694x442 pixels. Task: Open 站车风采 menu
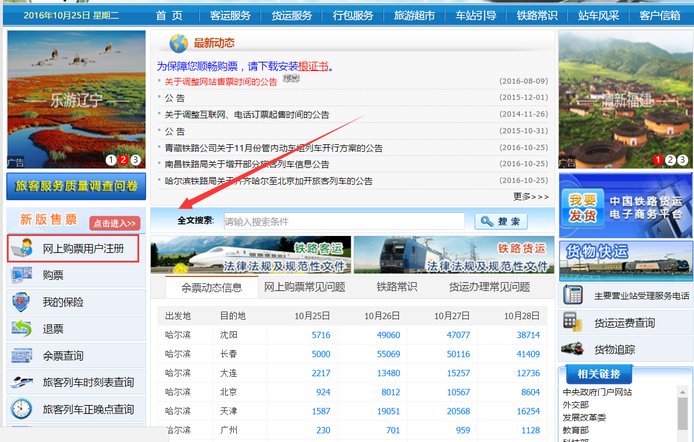[x=598, y=15]
